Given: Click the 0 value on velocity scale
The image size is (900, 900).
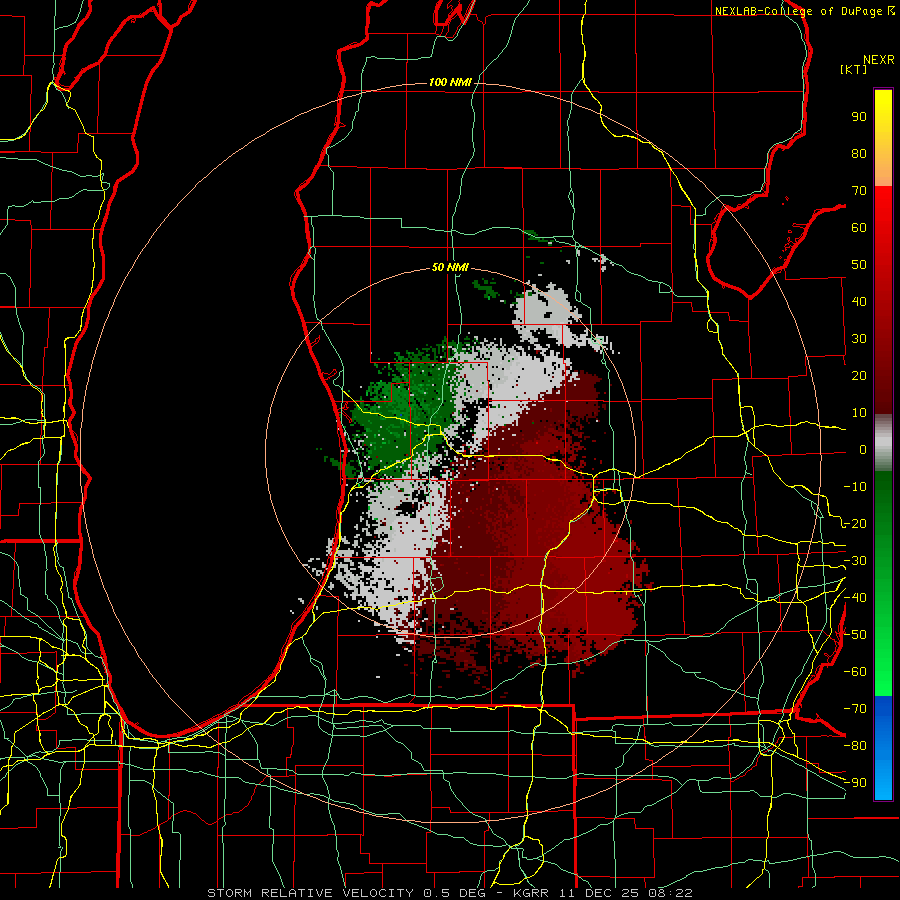Looking at the screenshot, I should (x=863, y=450).
